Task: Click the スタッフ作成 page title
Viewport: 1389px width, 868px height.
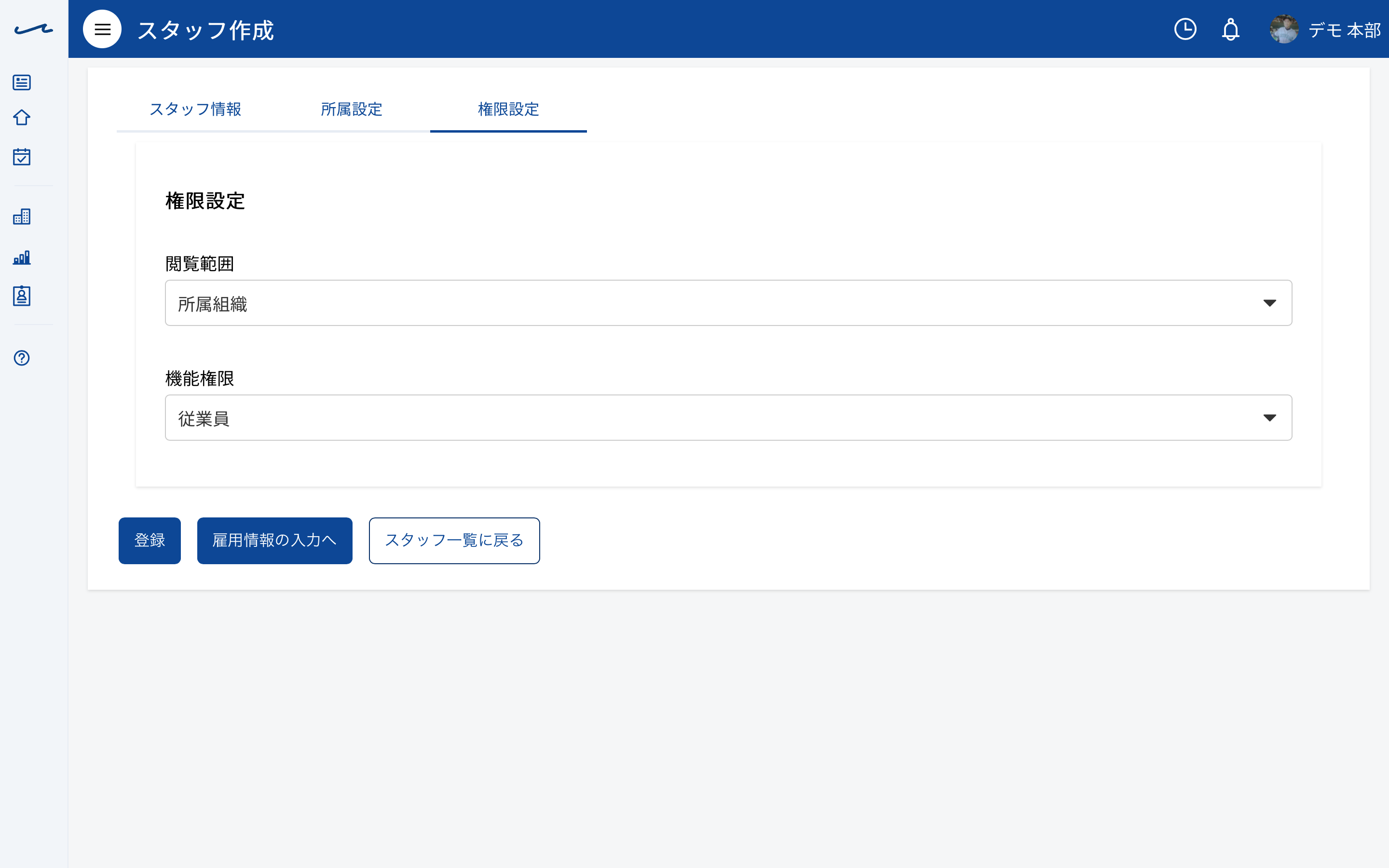Action: [x=205, y=30]
